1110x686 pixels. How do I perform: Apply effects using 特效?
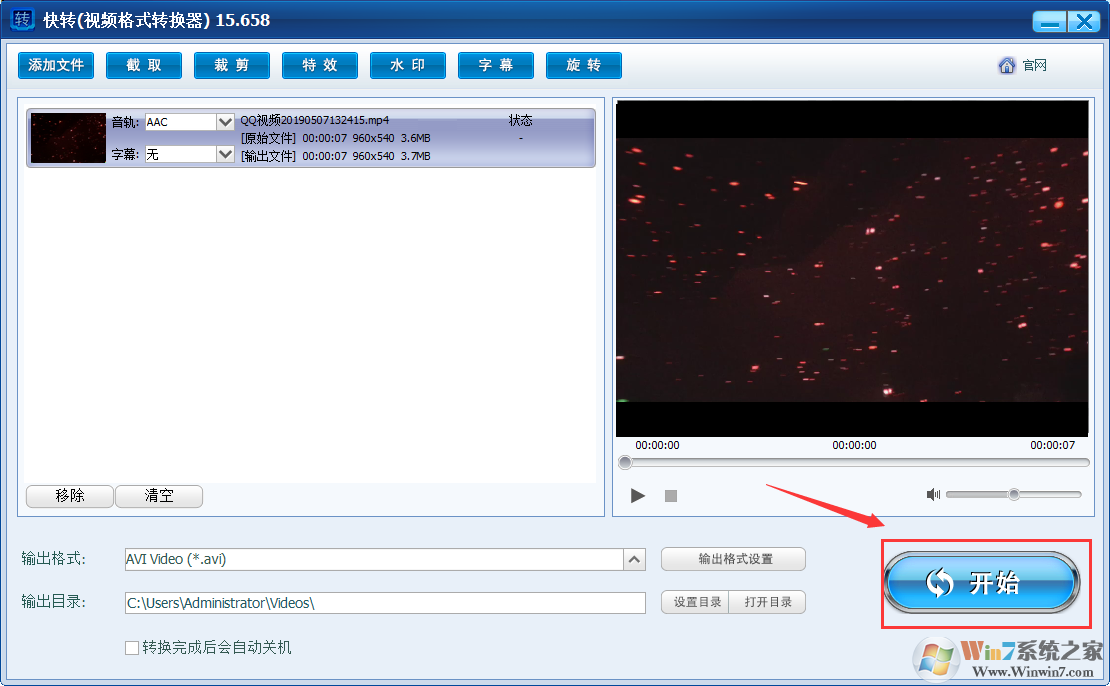[x=319, y=65]
